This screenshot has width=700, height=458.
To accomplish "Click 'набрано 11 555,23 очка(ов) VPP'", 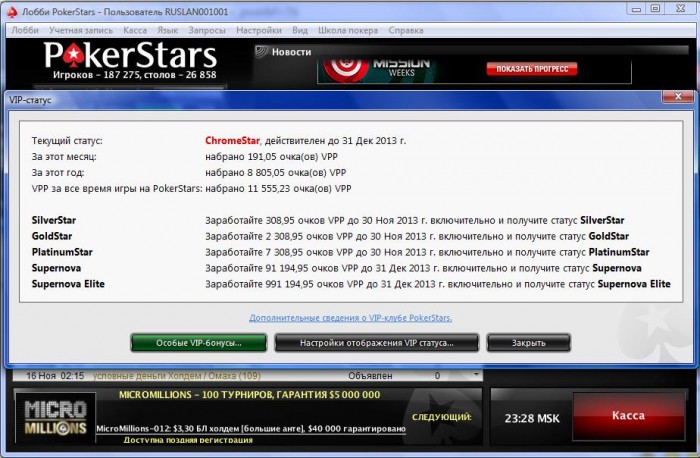I will click(x=278, y=188).
